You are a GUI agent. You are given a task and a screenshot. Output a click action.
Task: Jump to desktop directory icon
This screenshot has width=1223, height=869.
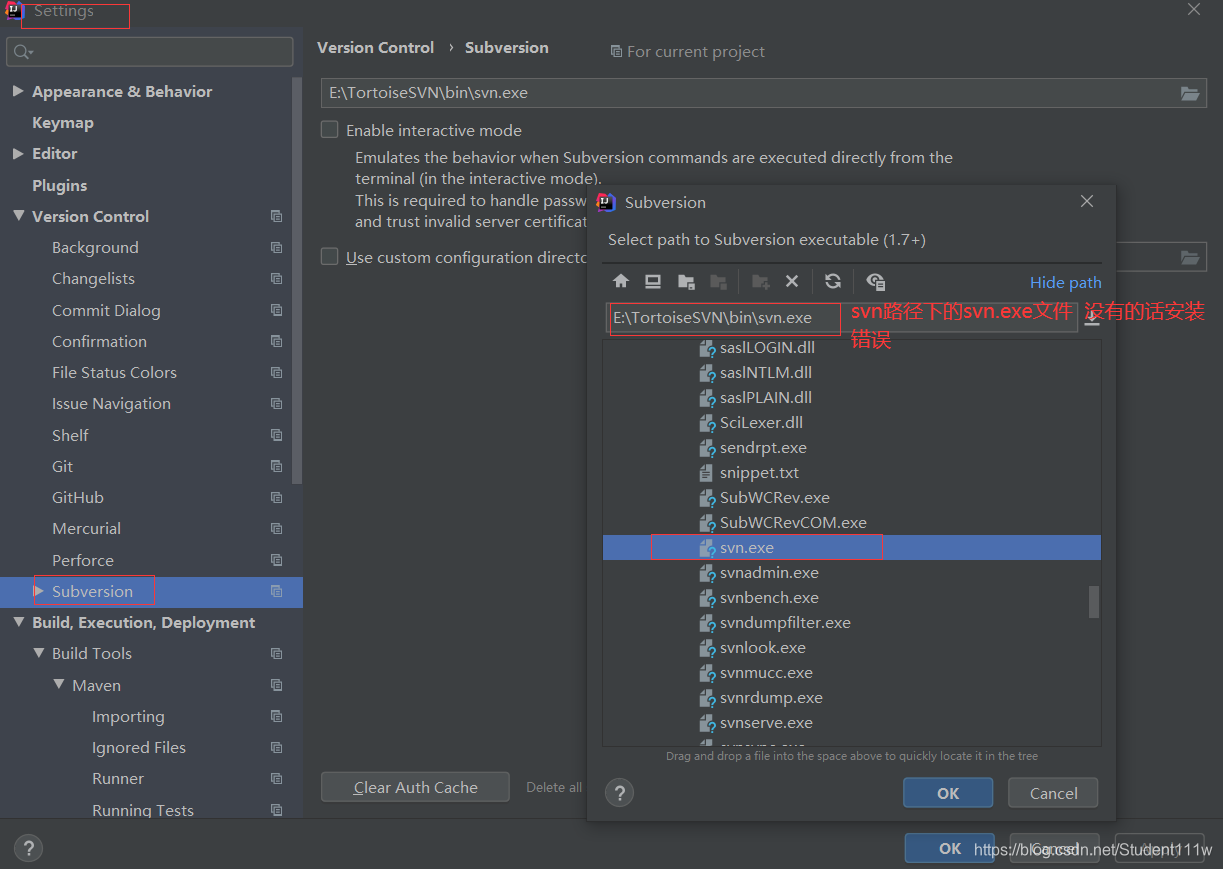click(x=653, y=282)
